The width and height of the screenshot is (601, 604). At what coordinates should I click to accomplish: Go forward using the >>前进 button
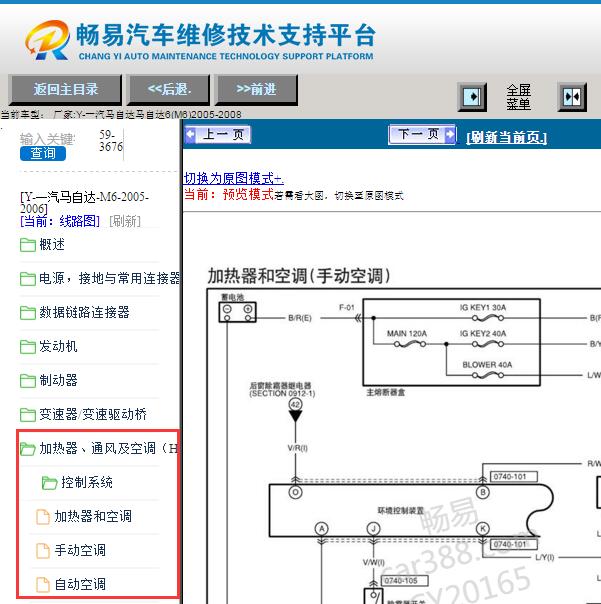pos(256,90)
